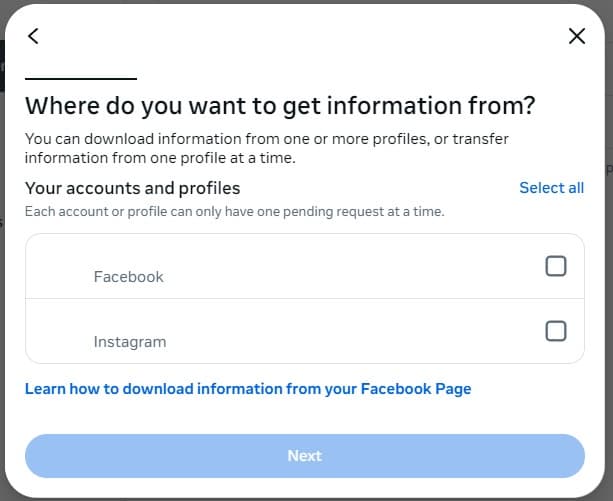Tick the Instagram account checkbox
This screenshot has height=501, width=613.
pos(556,331)
